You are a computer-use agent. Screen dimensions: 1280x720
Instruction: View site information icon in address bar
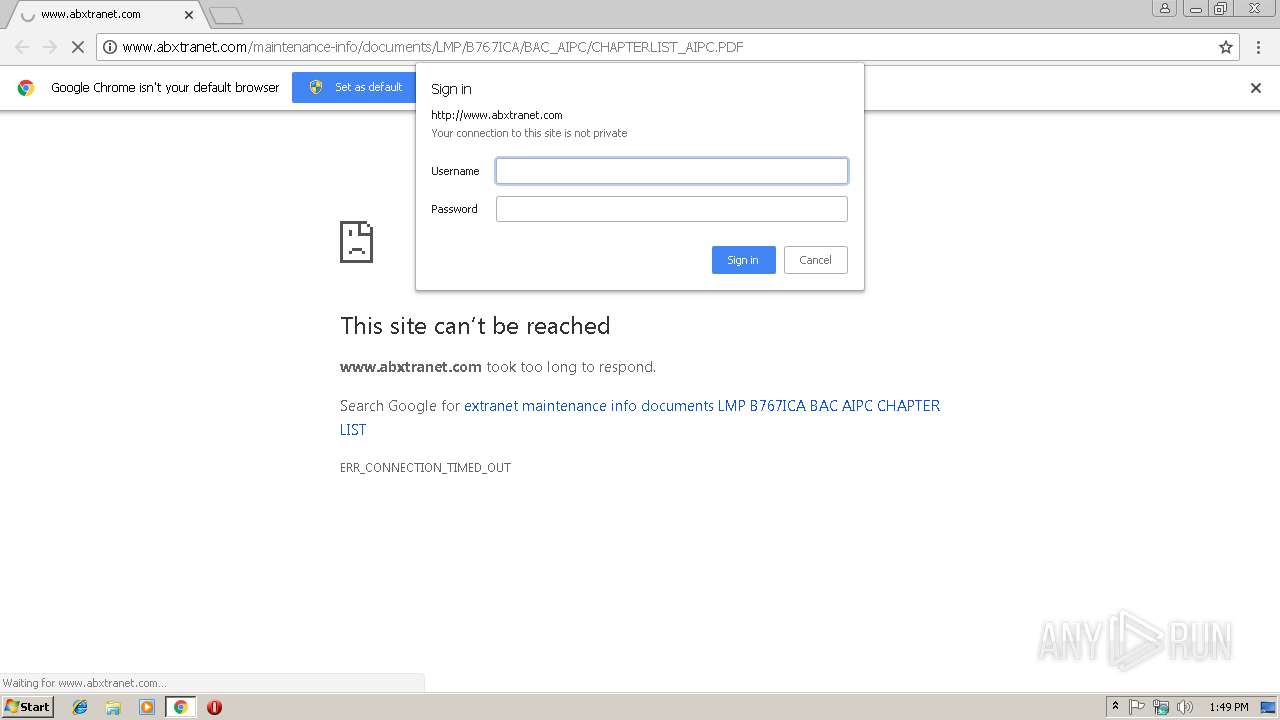click(x=110, y=47)
